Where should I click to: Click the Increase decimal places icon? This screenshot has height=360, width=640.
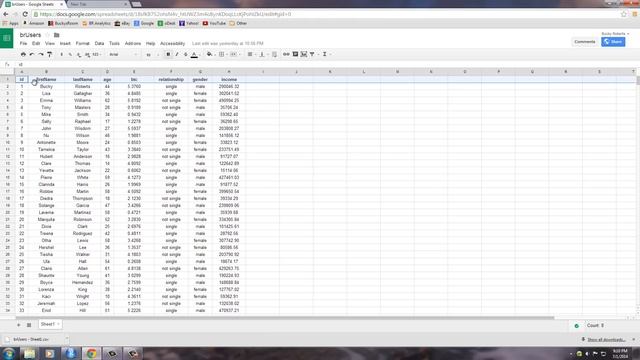[x=87, y=54]
